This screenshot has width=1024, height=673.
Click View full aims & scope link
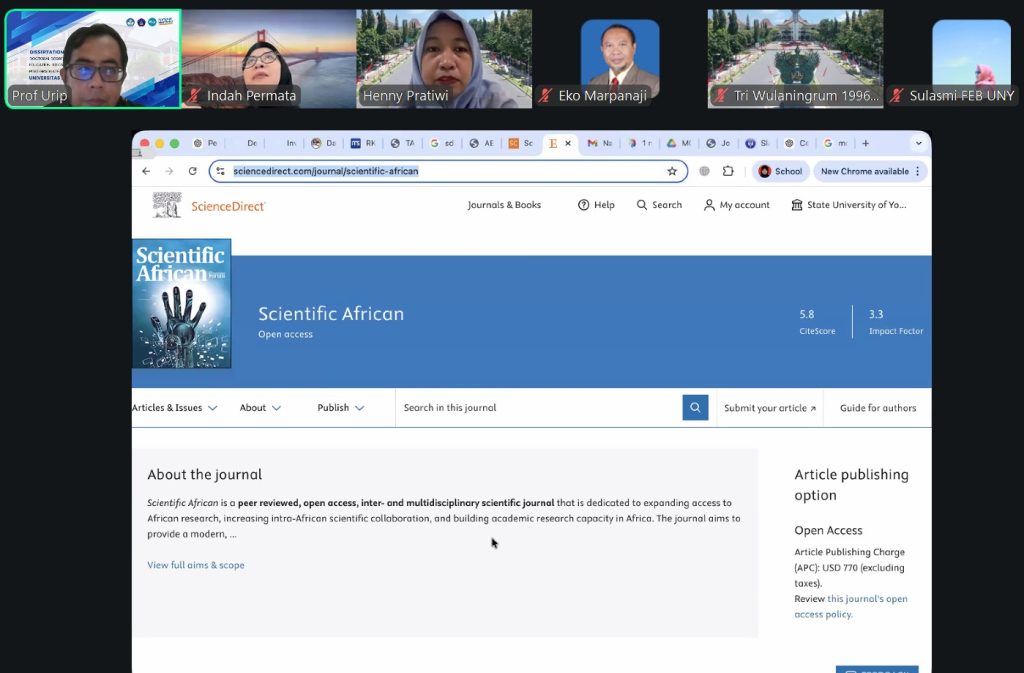point(196,565)
